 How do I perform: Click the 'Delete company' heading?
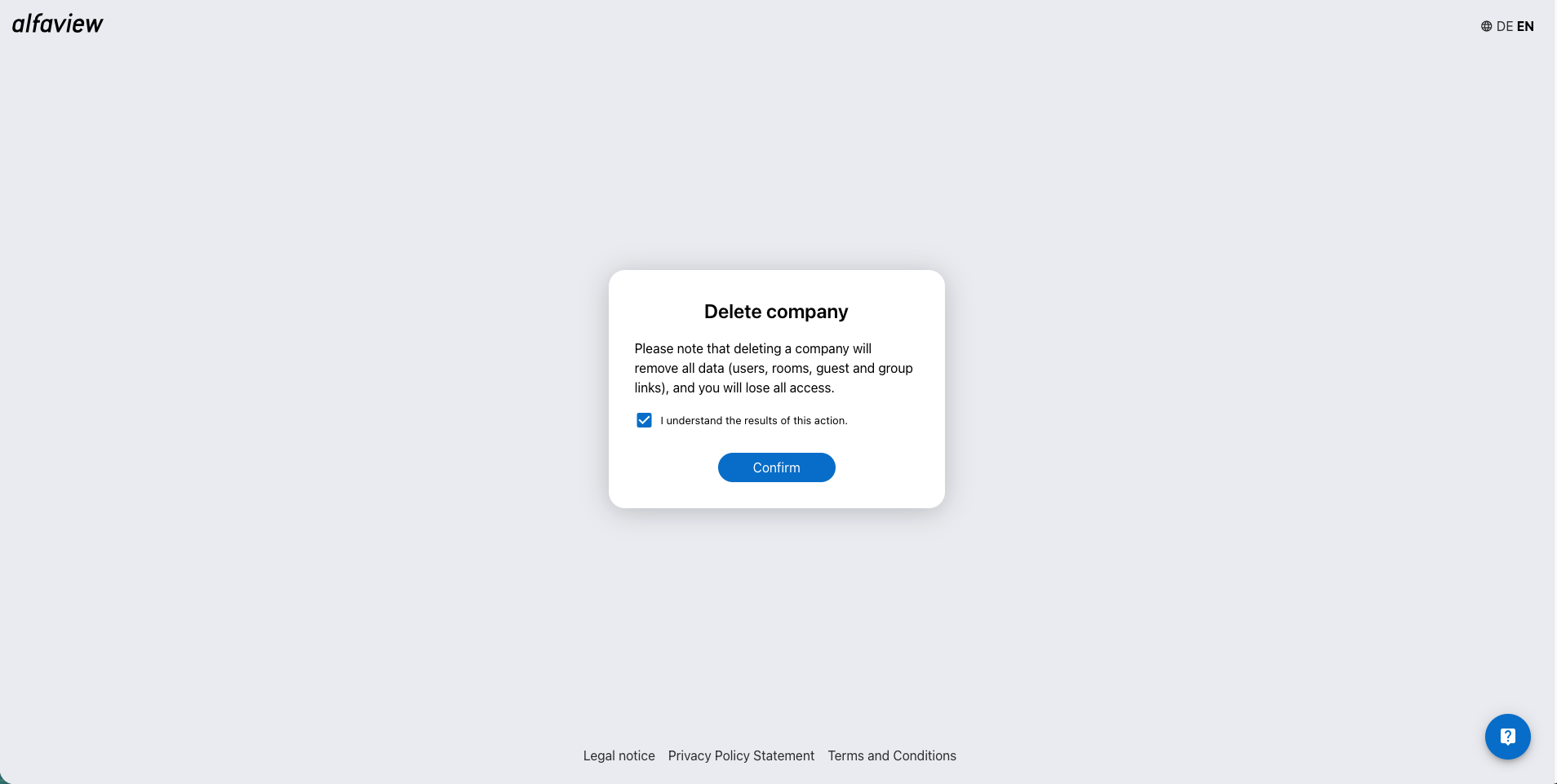click(776, 312)
